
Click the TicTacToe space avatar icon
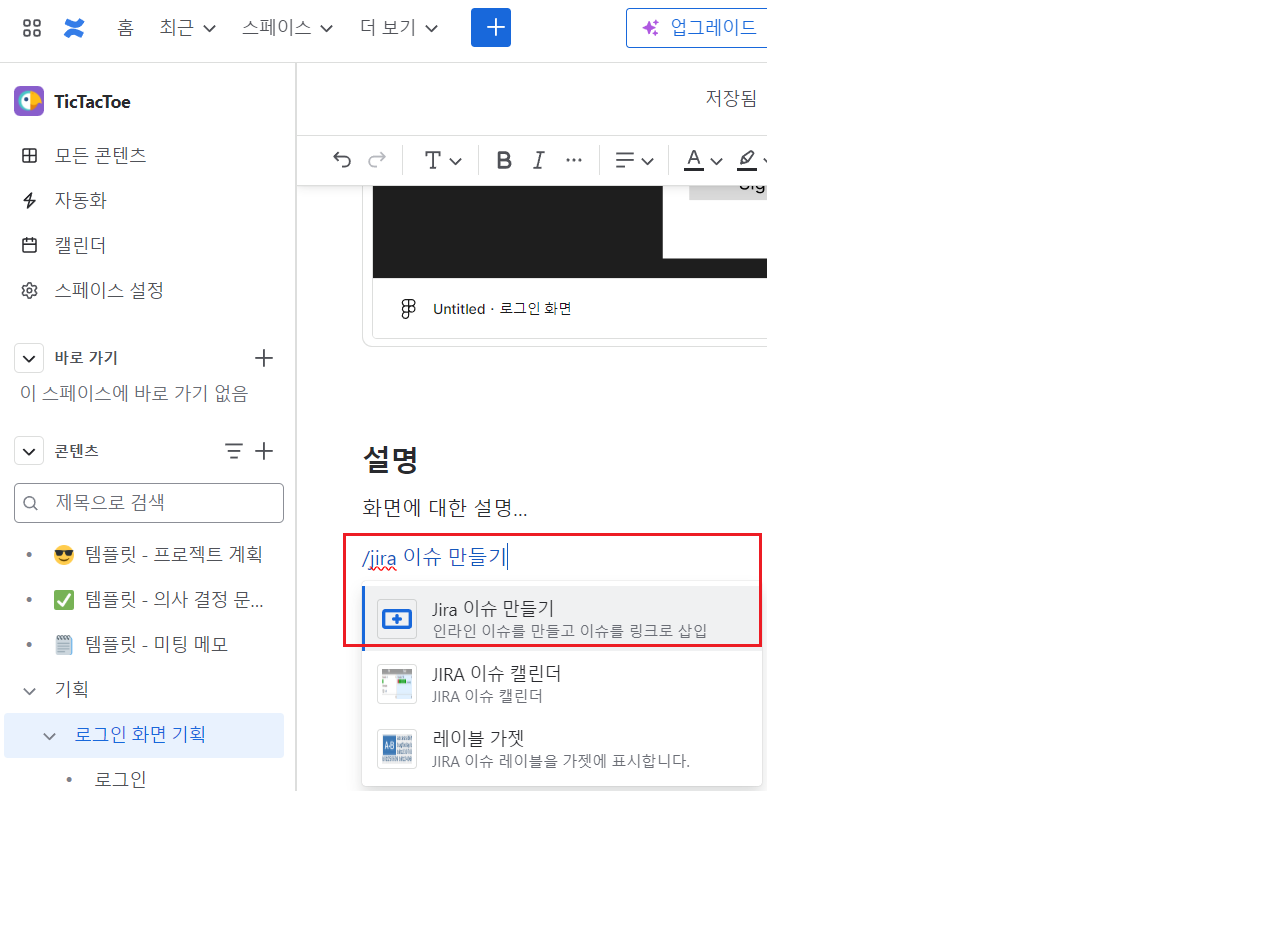click(x=29, y=101)
